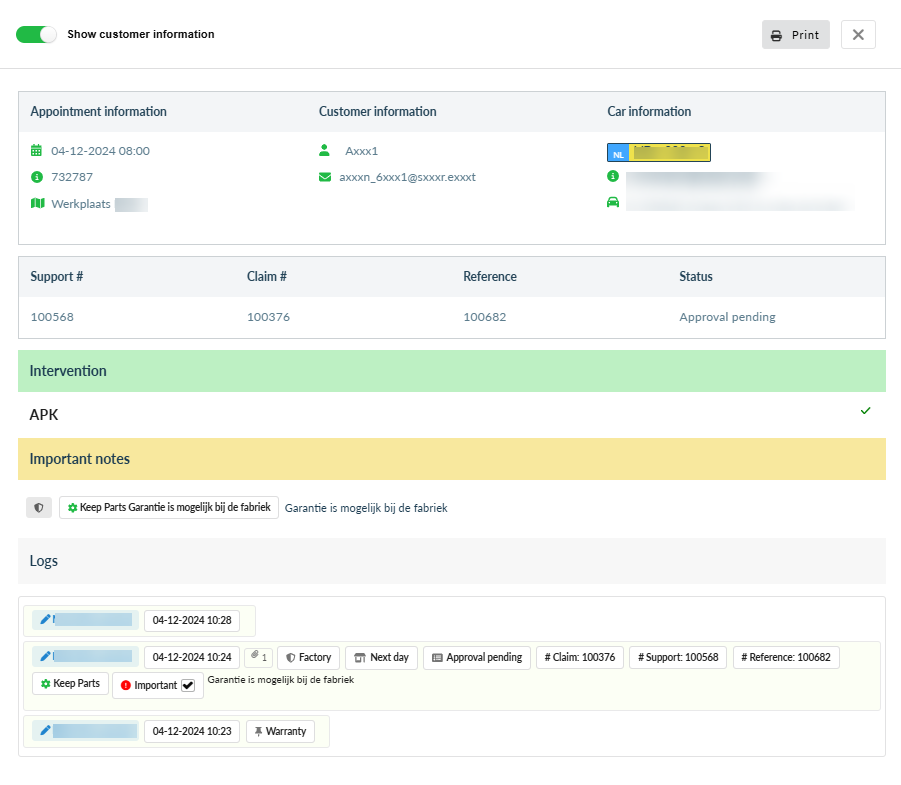Click the shield icon in Important notes
The width and height of the screenshot is (901, 785).
(x=38, y=508)
